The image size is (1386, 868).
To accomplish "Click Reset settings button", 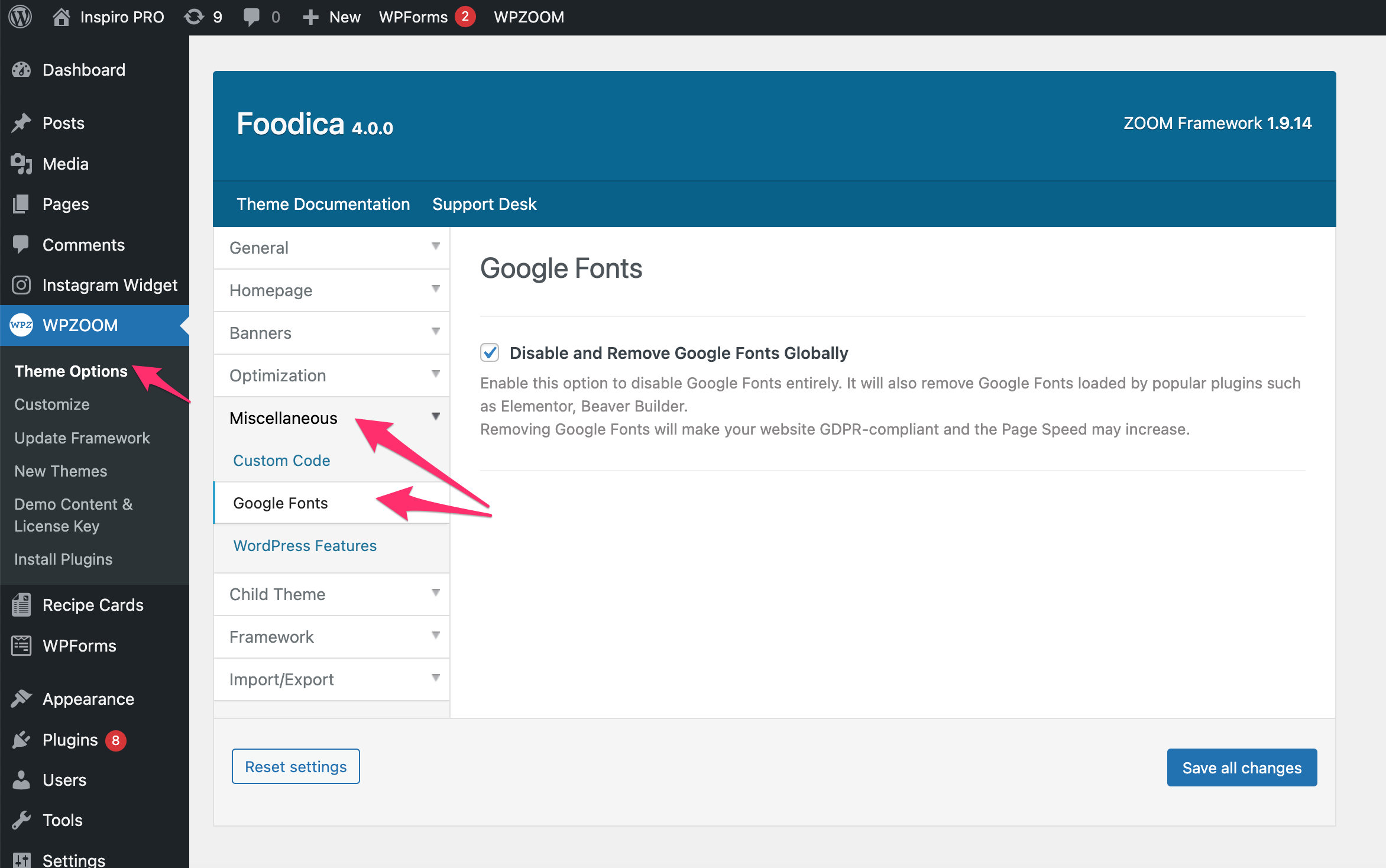I will click(x=296, y=766).
